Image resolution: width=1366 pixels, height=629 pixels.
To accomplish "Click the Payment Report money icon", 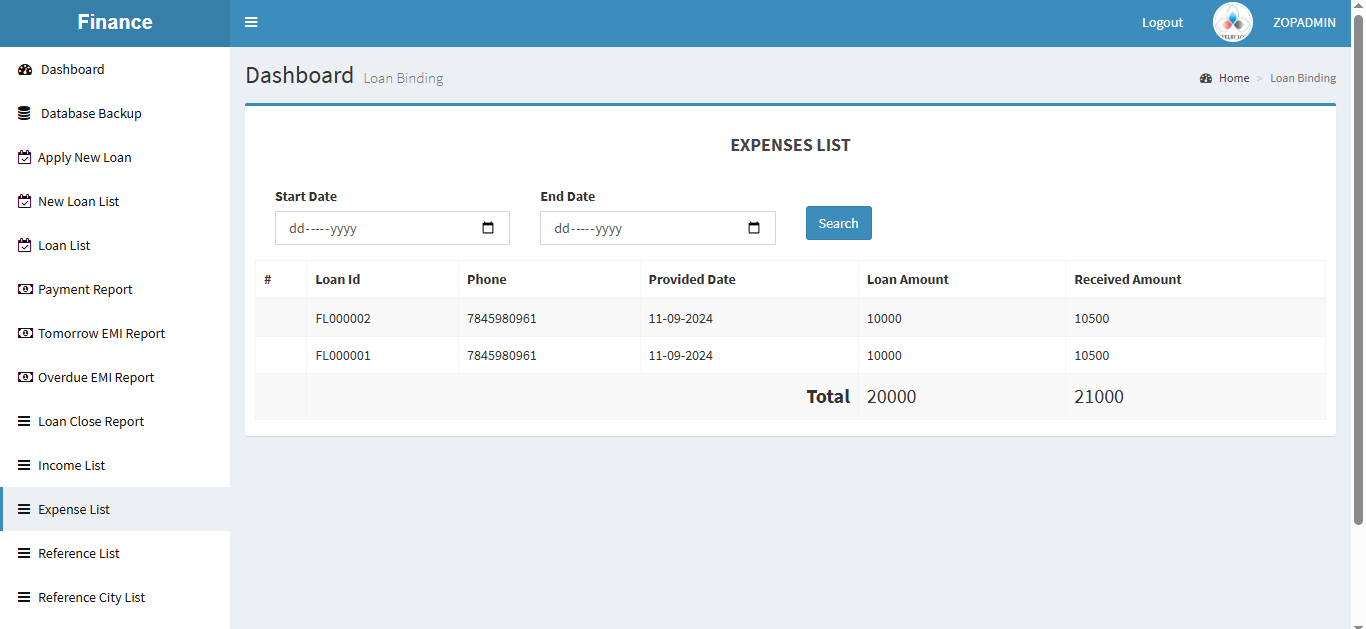I will (x=25, y=290).
